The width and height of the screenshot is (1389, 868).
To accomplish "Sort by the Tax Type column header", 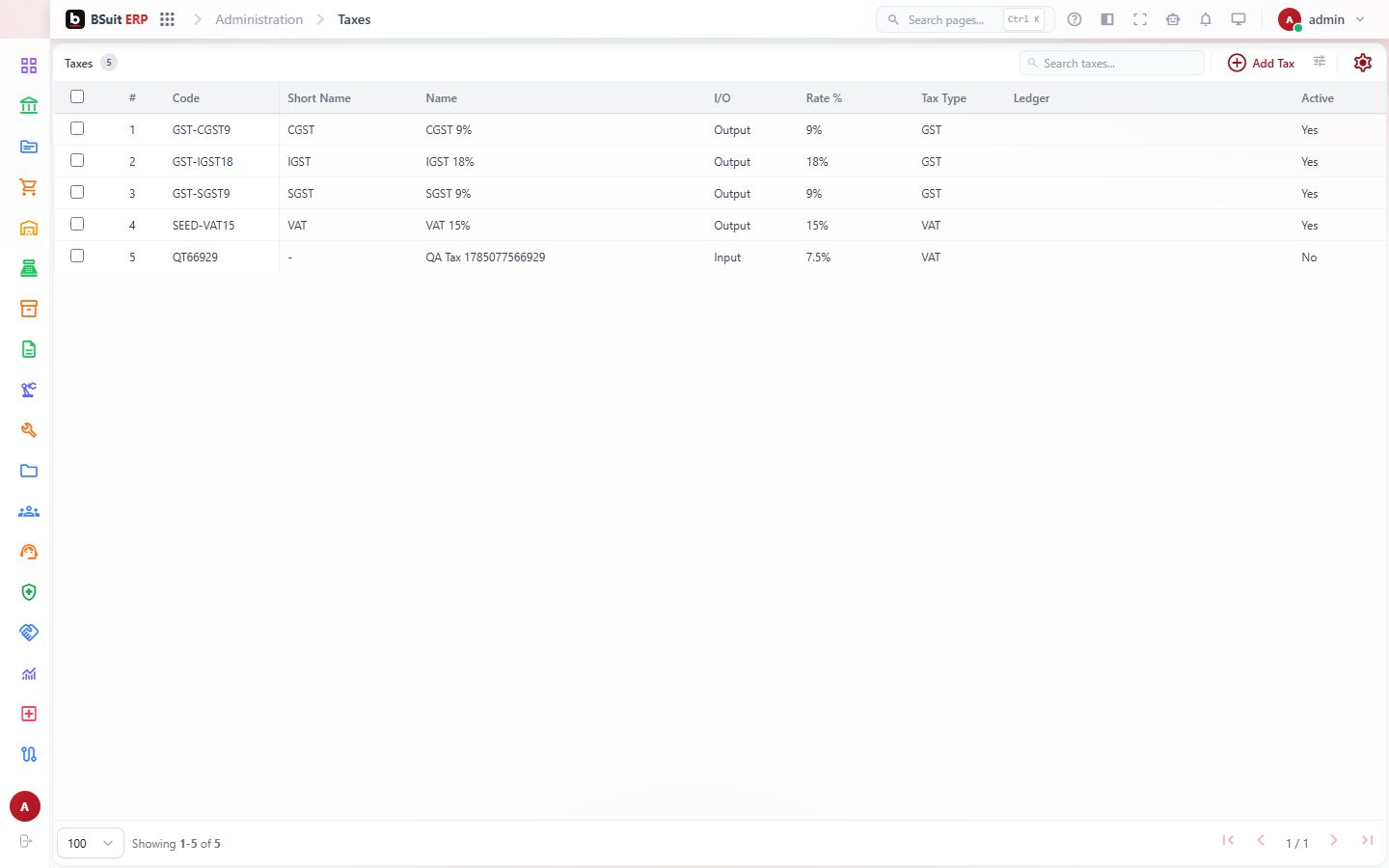I will pos(943,98).
